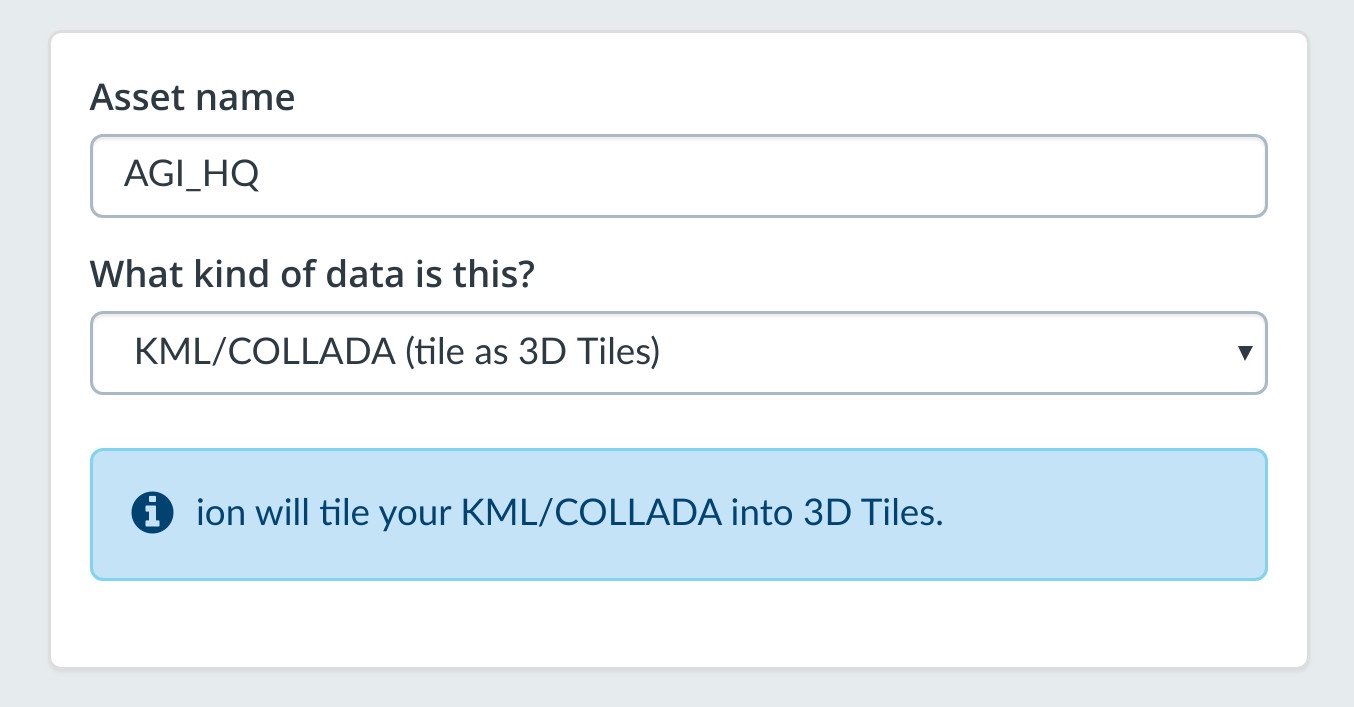Click the blank middle area of the data type select box

[x=900, y=353]
